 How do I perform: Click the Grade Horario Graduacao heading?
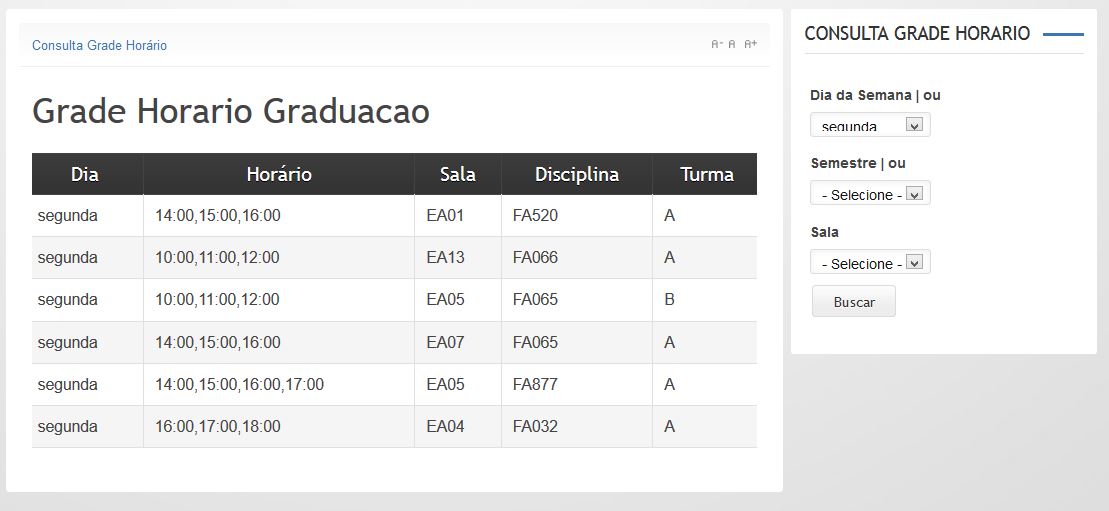(231, 111)
